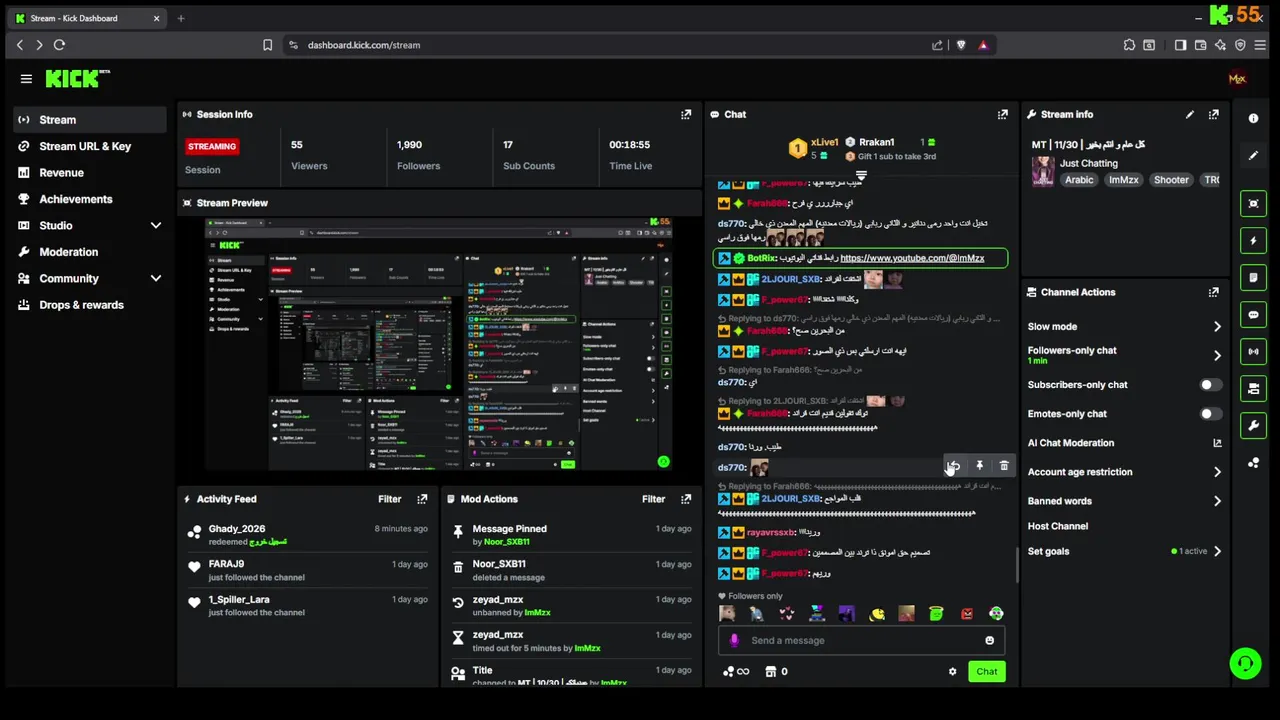Send the message using the Chat button
This screenshot has height=720, width=1280.
point(987,672)
